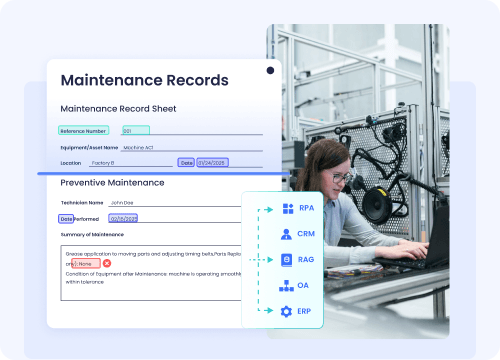500x360 pixels.
Task: Click the 001 reference number field
Action: click(x=136, y=130)
